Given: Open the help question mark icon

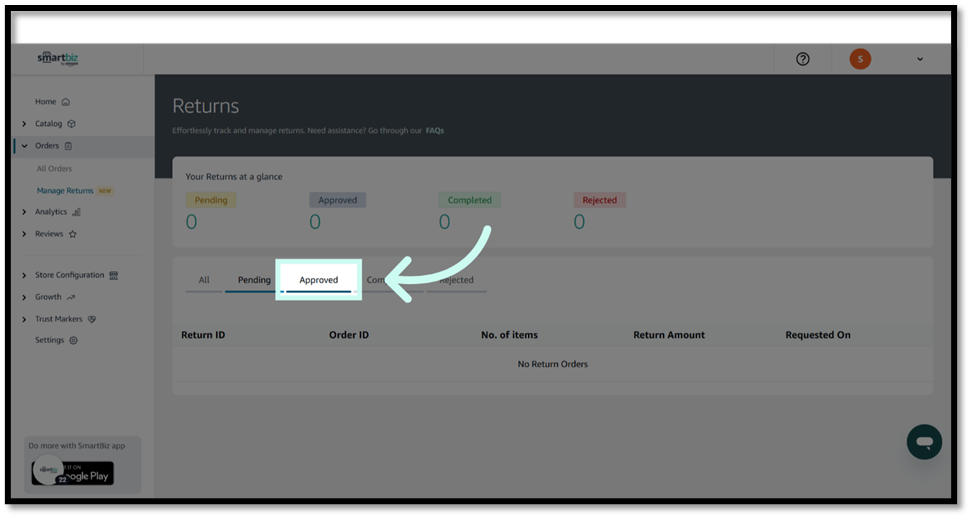Looking at the screenshot, I should tap(802, 59).
